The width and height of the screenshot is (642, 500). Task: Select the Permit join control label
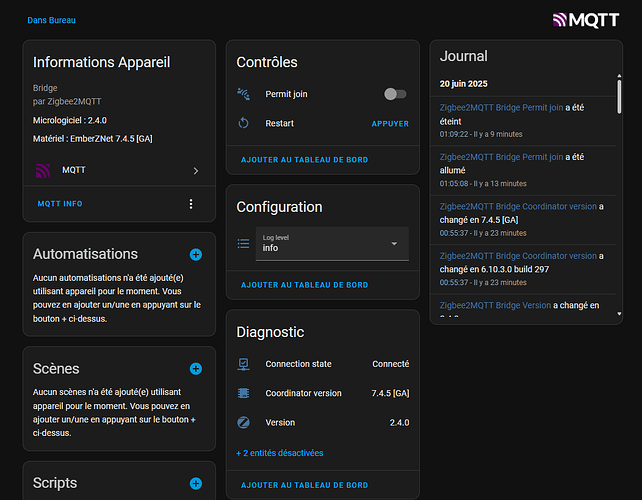click(286, 94)
